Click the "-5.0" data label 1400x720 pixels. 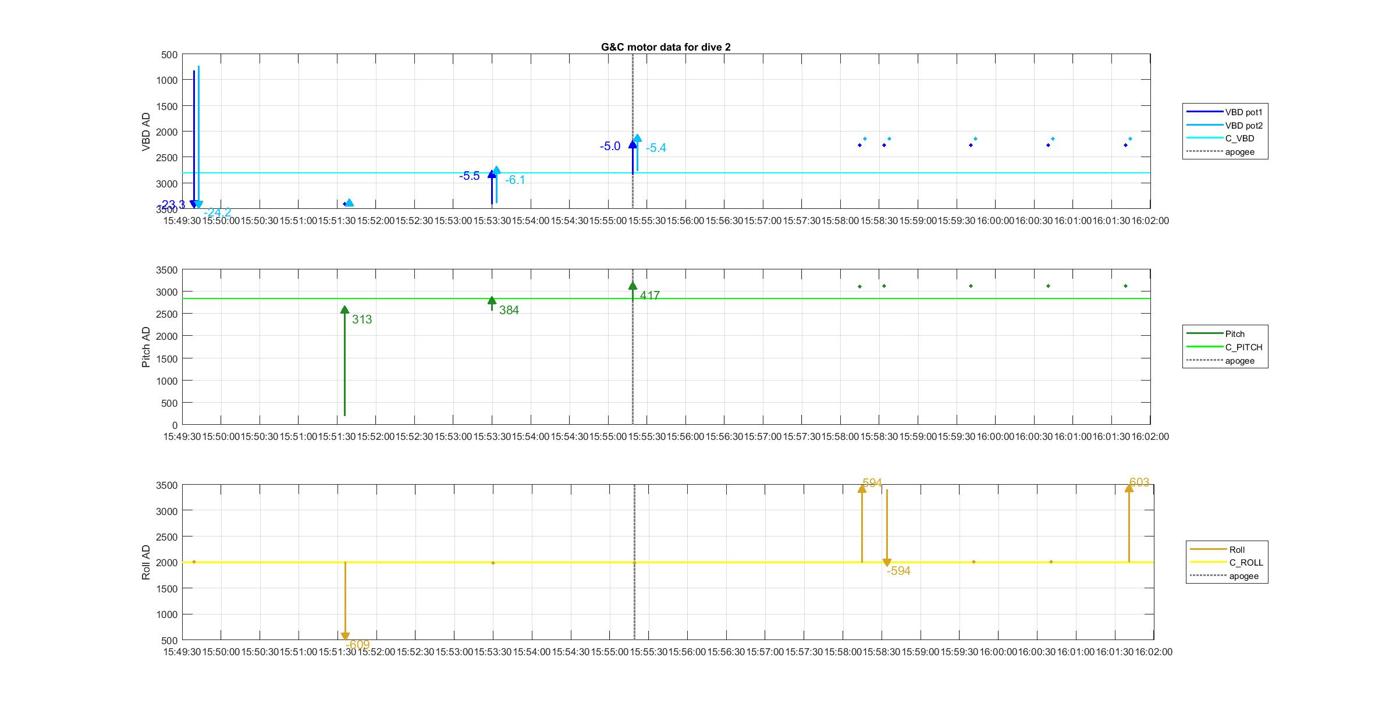(610, 146)
